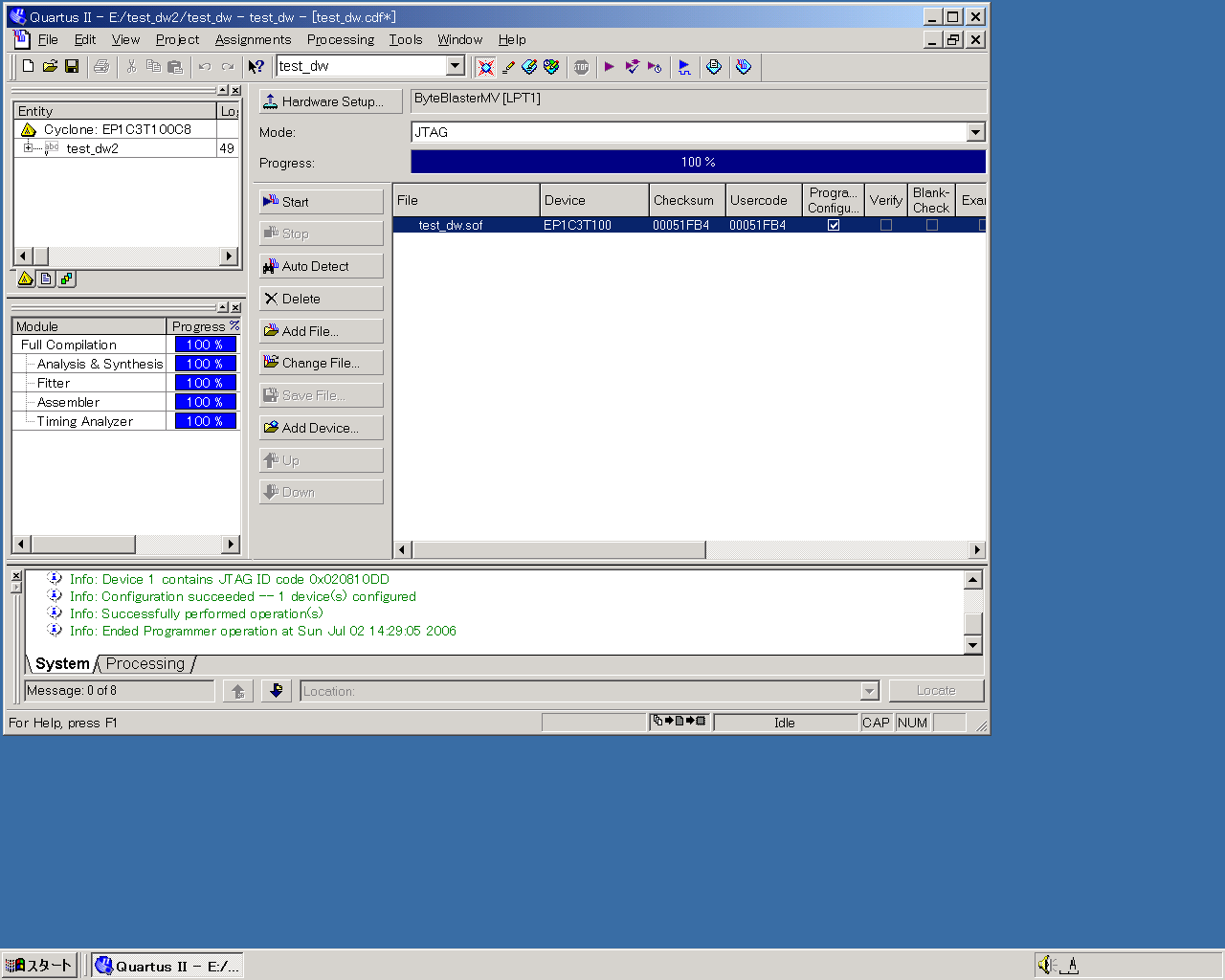
Task: Click the Hardware Setup button
Action: click(x=330, y=101)
